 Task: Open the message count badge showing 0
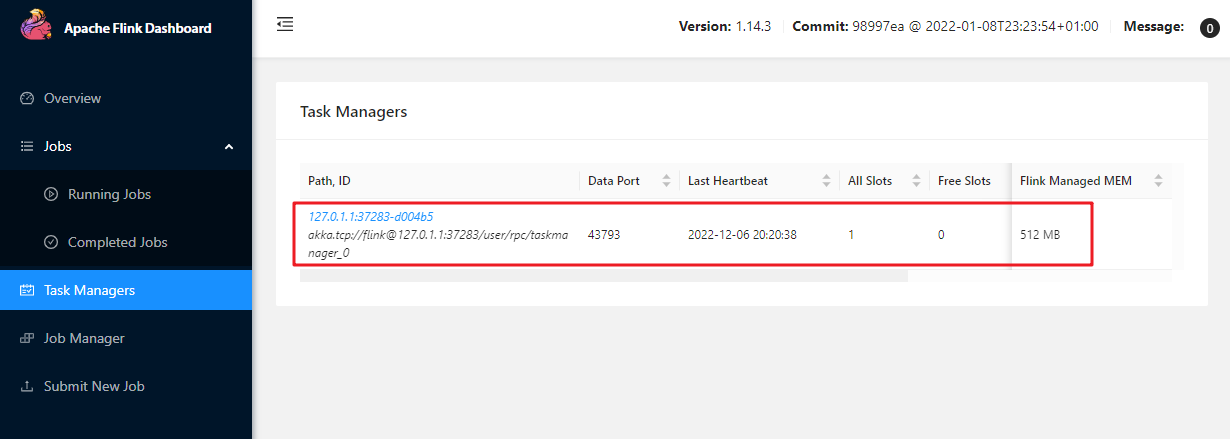[x=1209, y=28]
